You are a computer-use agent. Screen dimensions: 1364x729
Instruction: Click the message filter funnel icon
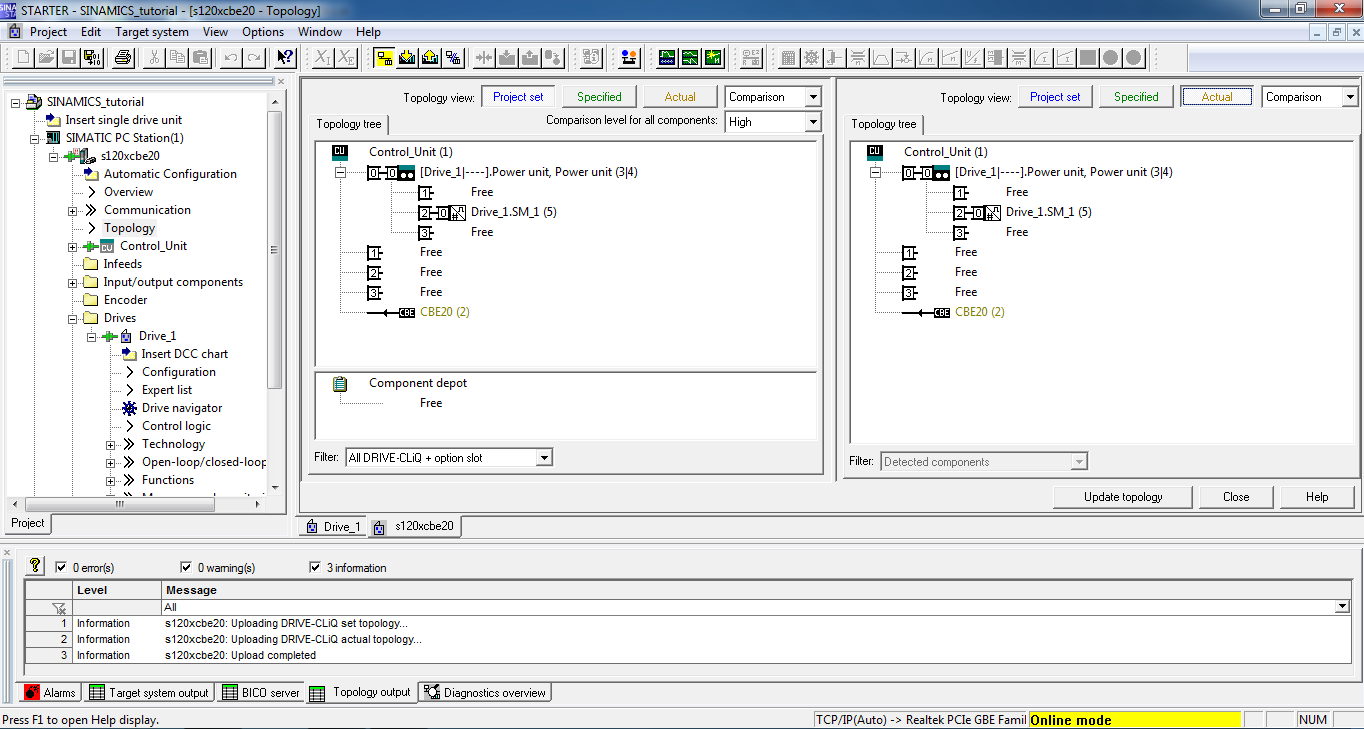point(59,608)
